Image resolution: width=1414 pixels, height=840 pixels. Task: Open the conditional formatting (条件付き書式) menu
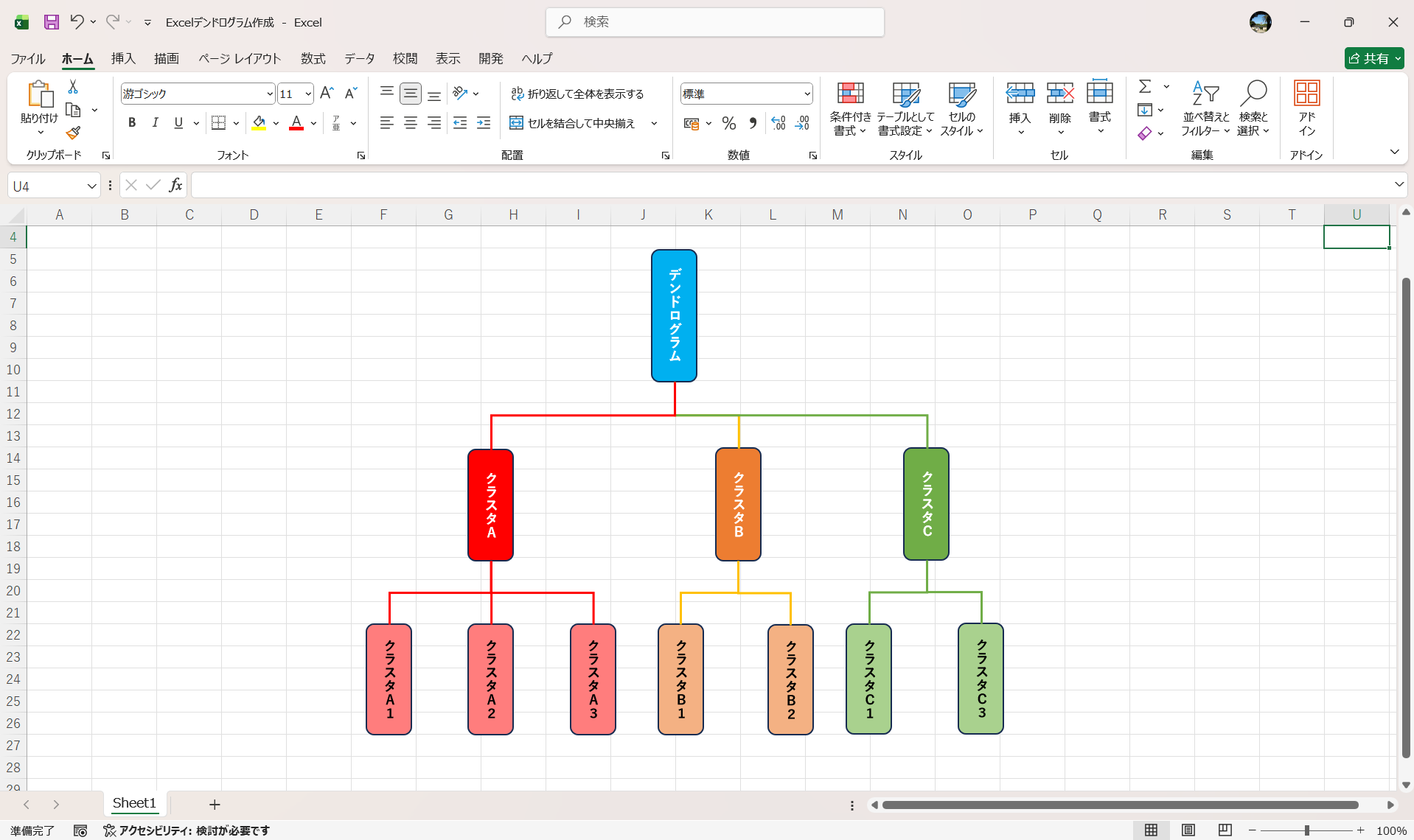(849, 109)
